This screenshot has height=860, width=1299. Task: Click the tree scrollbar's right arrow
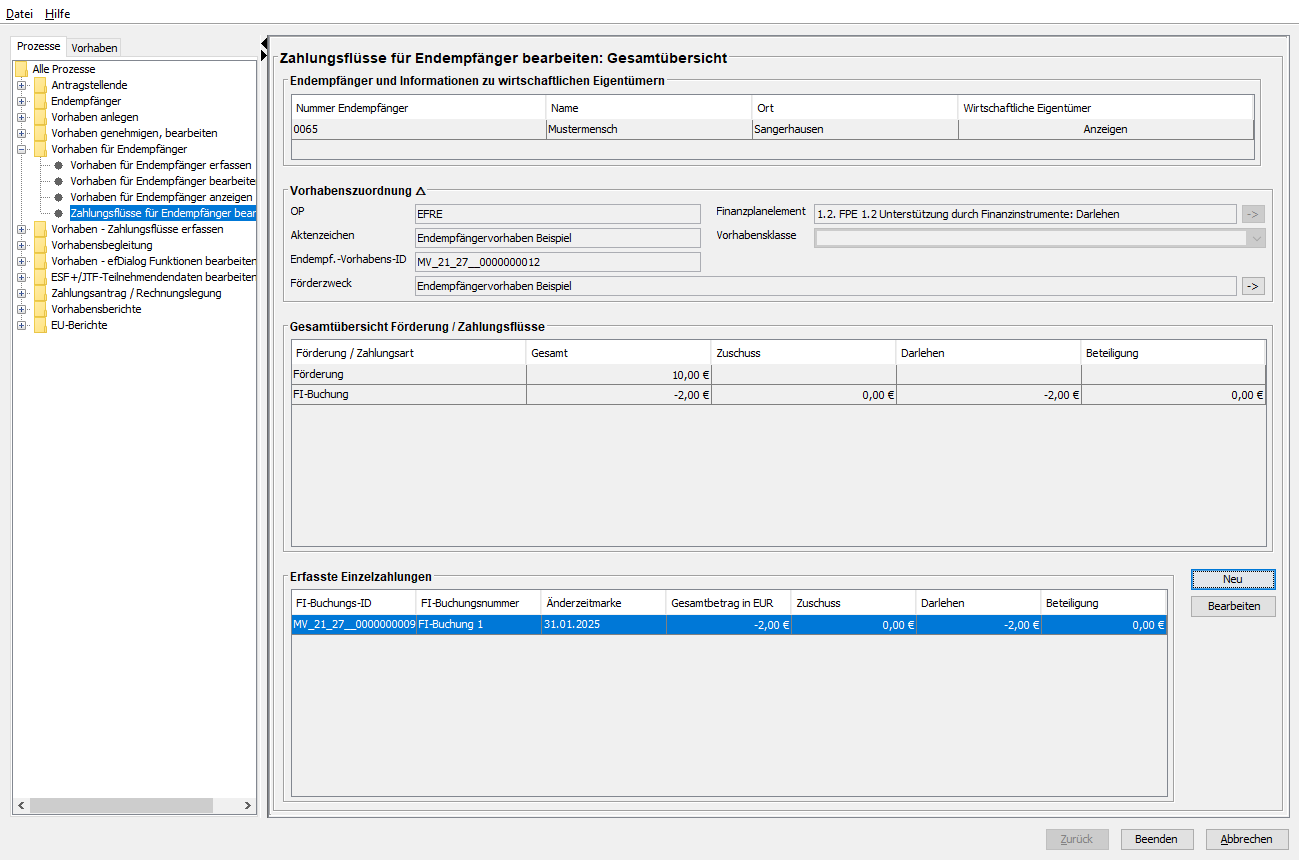click(x=249, y=805)
